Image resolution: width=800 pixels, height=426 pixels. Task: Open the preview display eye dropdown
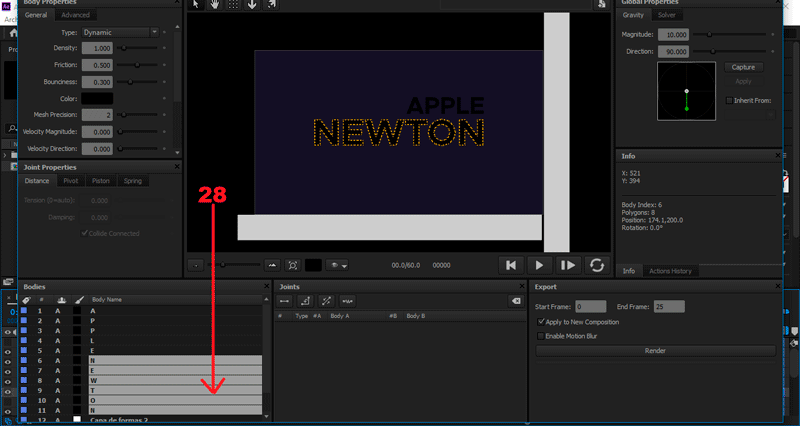tap(337, 265)
